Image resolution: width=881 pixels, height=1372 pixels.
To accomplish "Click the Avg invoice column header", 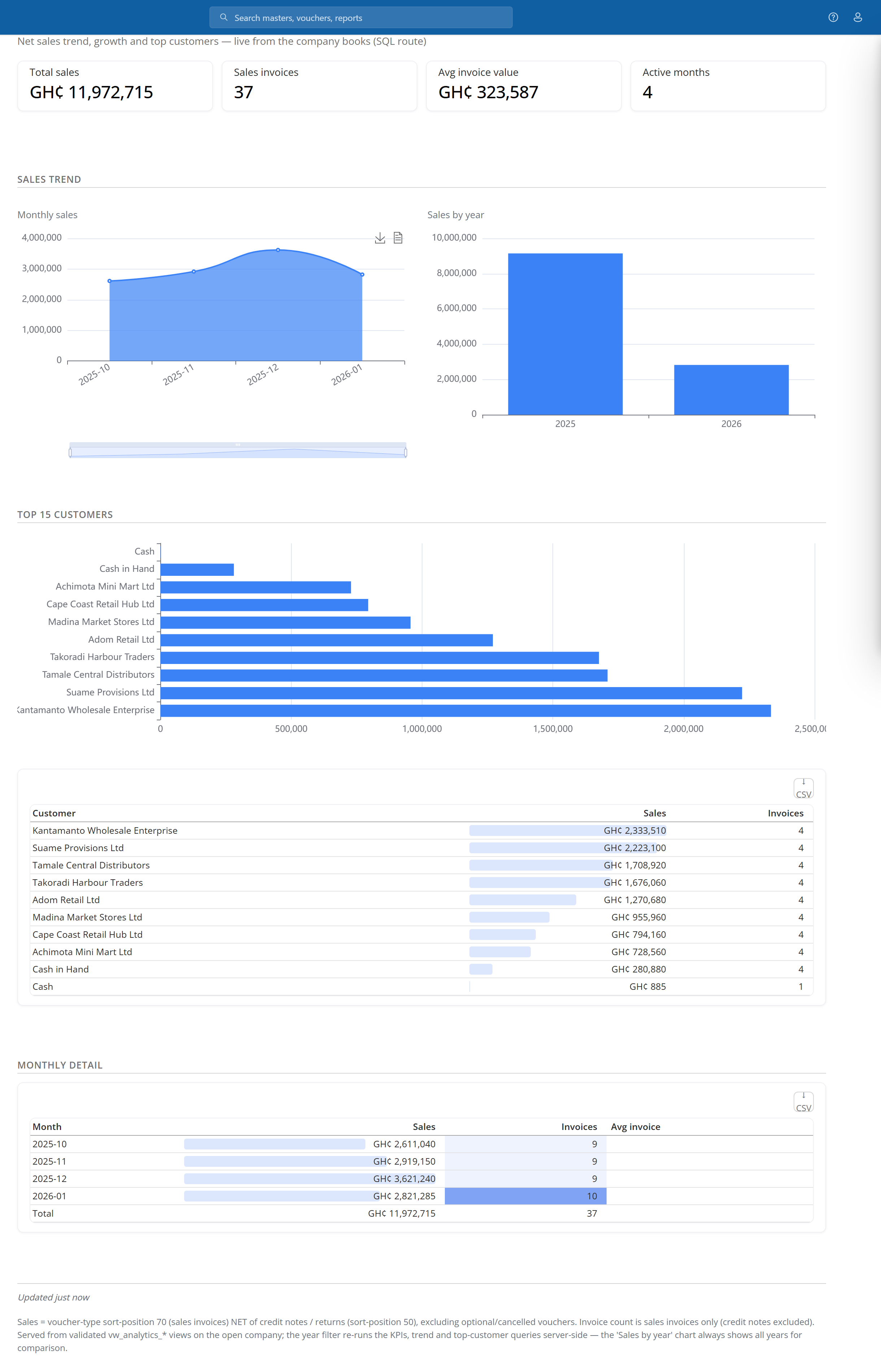I will click(635, 1127).
